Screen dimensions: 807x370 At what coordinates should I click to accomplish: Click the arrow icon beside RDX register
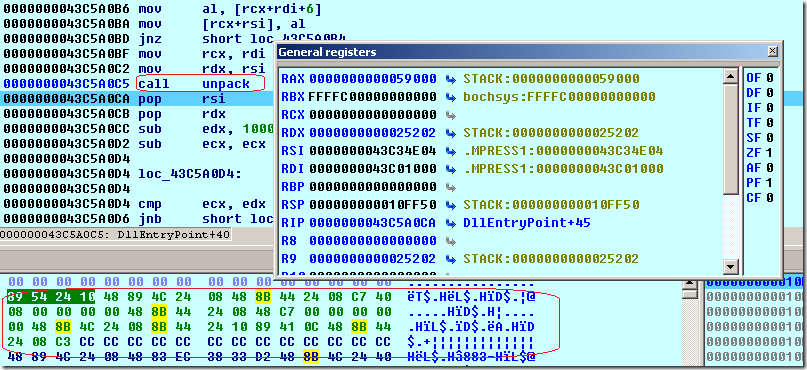click(450, 133)
